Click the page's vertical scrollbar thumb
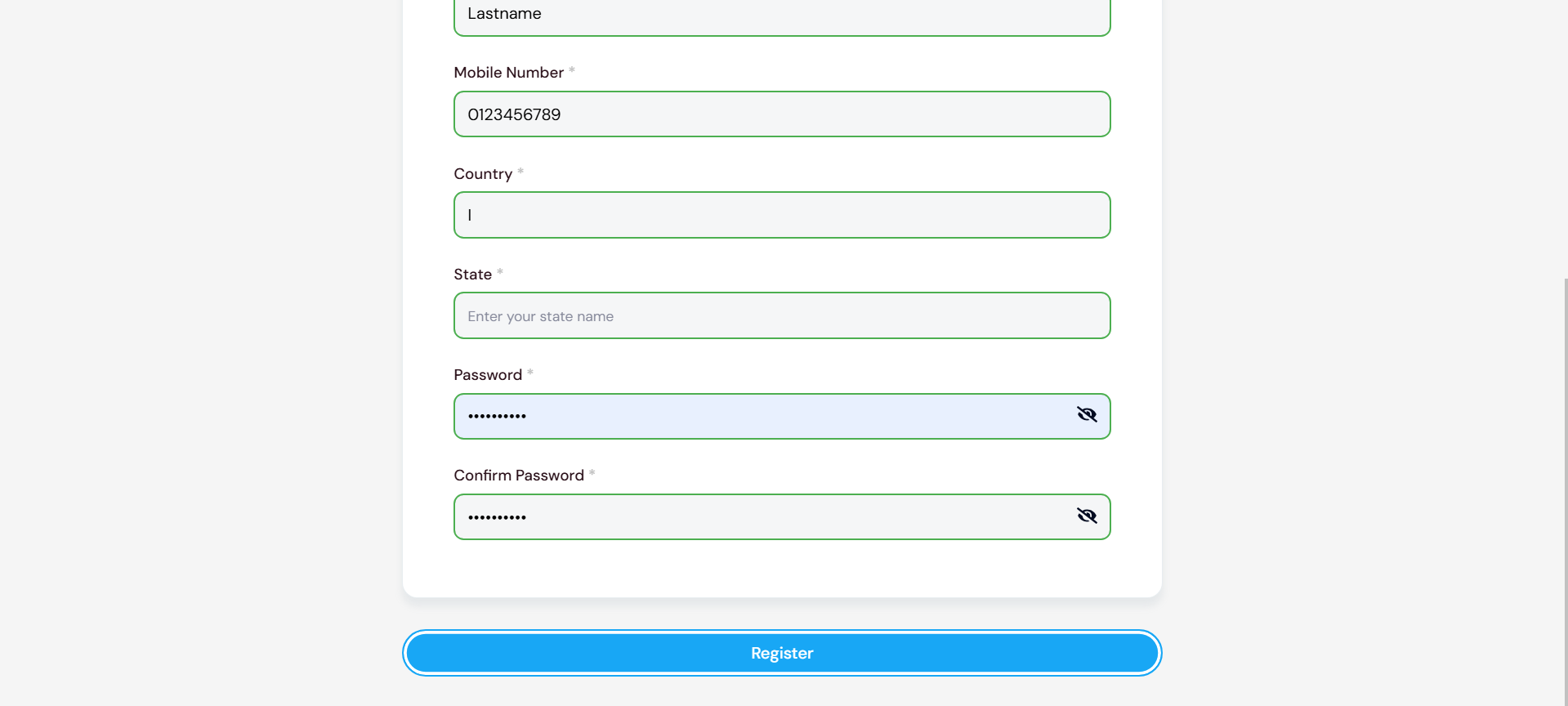Screen dimensions: 1568x706 coord(1566,490)
